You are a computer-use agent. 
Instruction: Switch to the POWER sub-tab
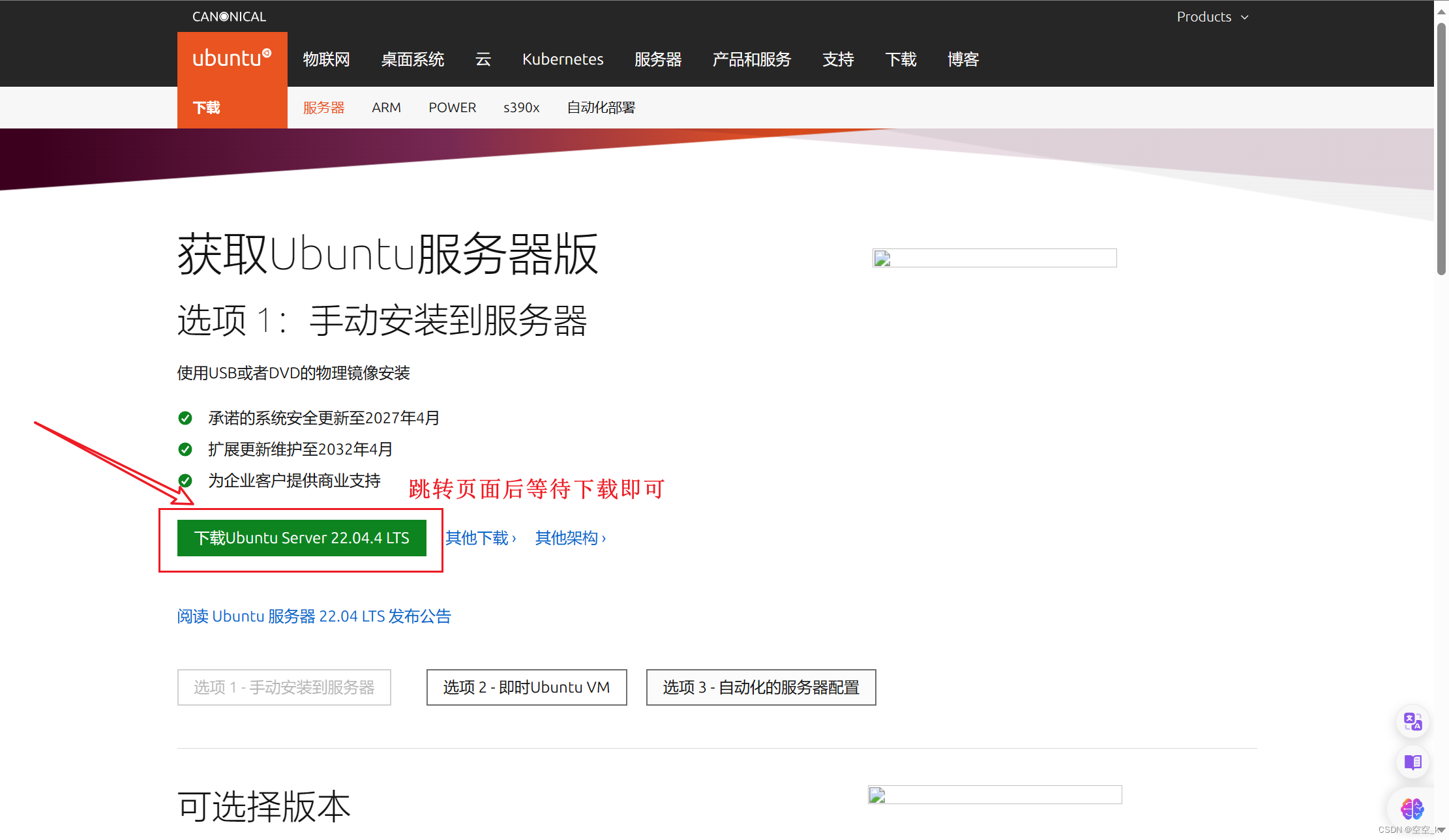[x=452, y=108]
